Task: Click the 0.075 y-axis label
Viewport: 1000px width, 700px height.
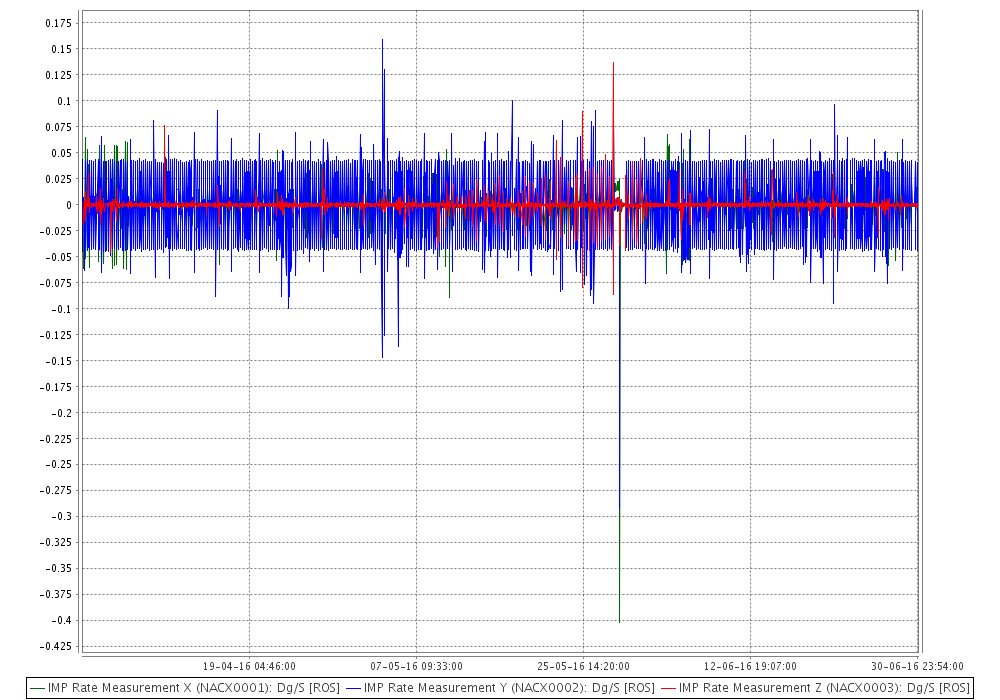Action: (59, 127)
